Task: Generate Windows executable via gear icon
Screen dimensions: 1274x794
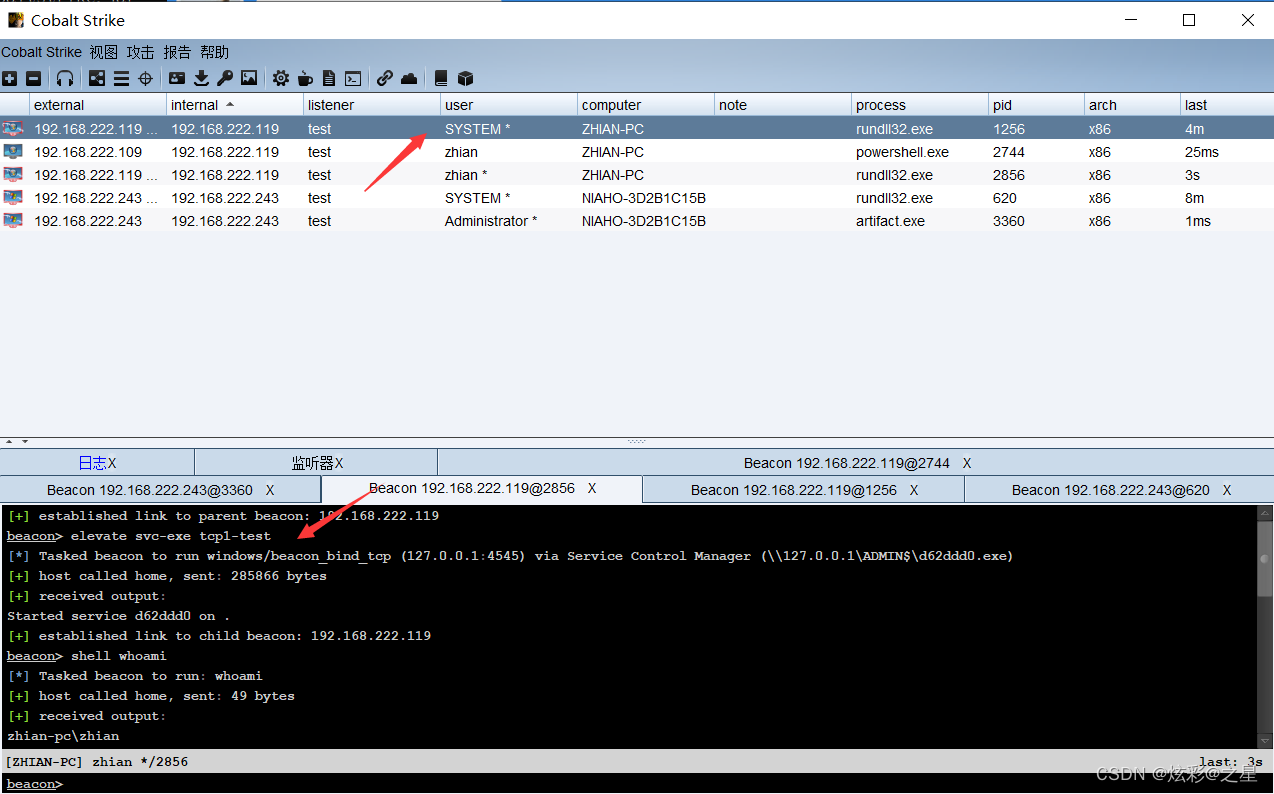Action: tap(281, 78)
